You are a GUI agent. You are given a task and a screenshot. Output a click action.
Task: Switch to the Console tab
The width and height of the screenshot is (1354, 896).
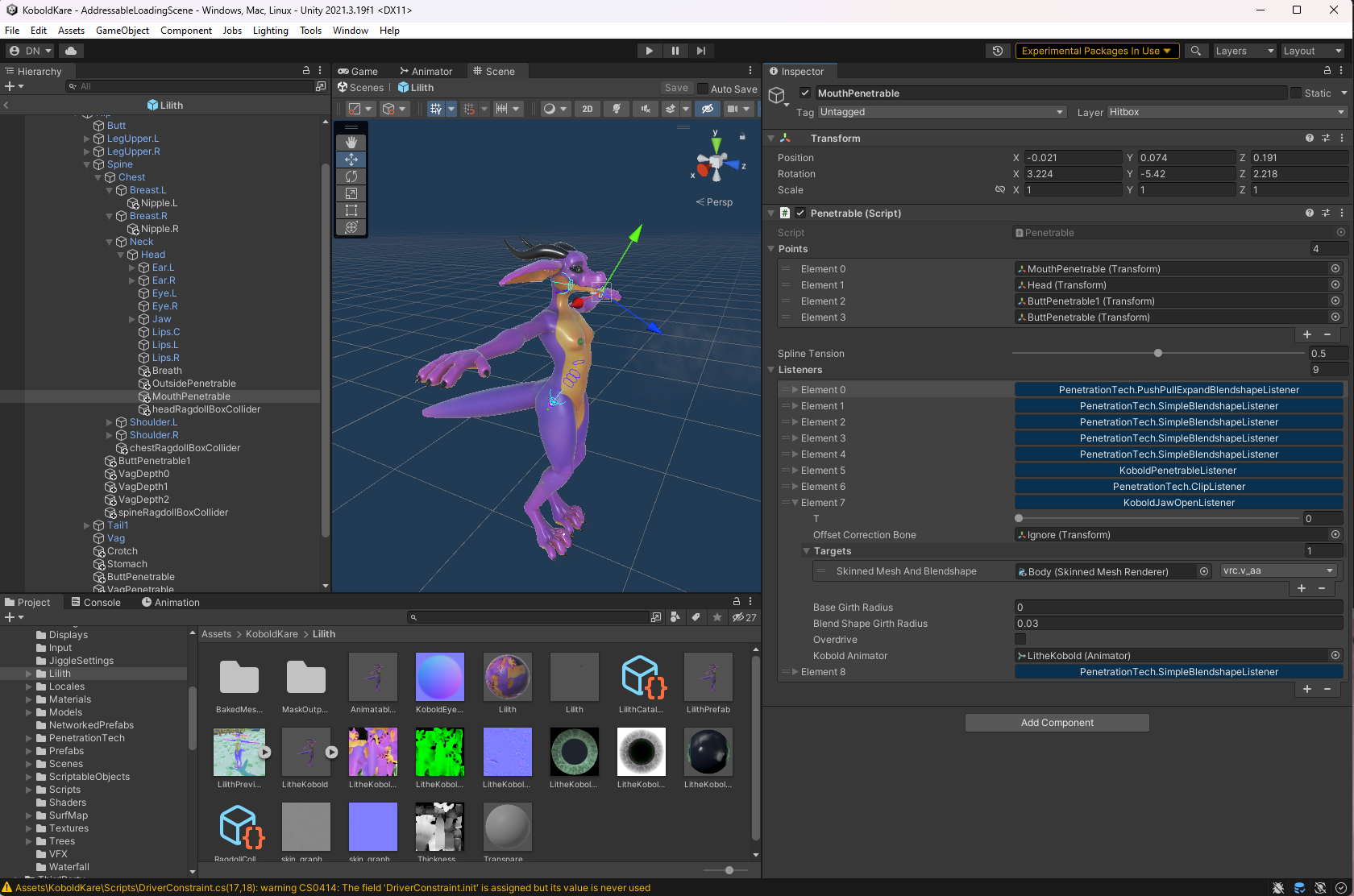click(96, 602)
